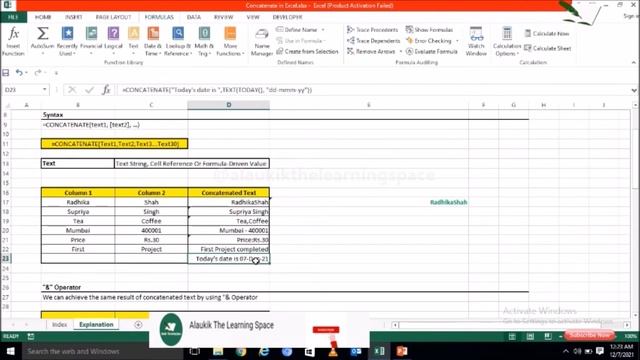Screen dimensions: 640x360
Task: Click Normal view icon in status bar
Action: [x=512, y=336]
